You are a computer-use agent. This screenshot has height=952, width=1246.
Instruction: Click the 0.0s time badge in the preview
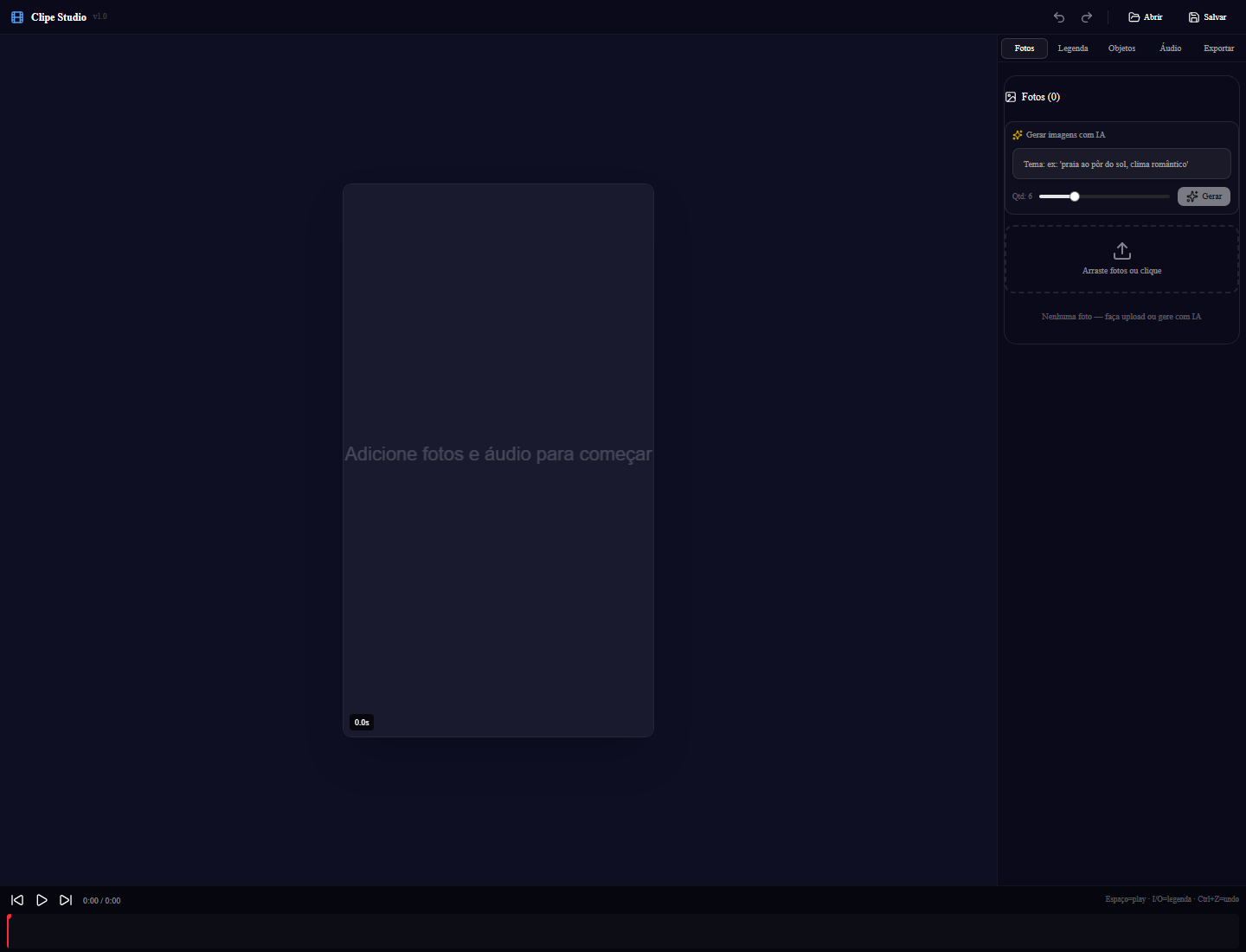[x=362, y=723]
